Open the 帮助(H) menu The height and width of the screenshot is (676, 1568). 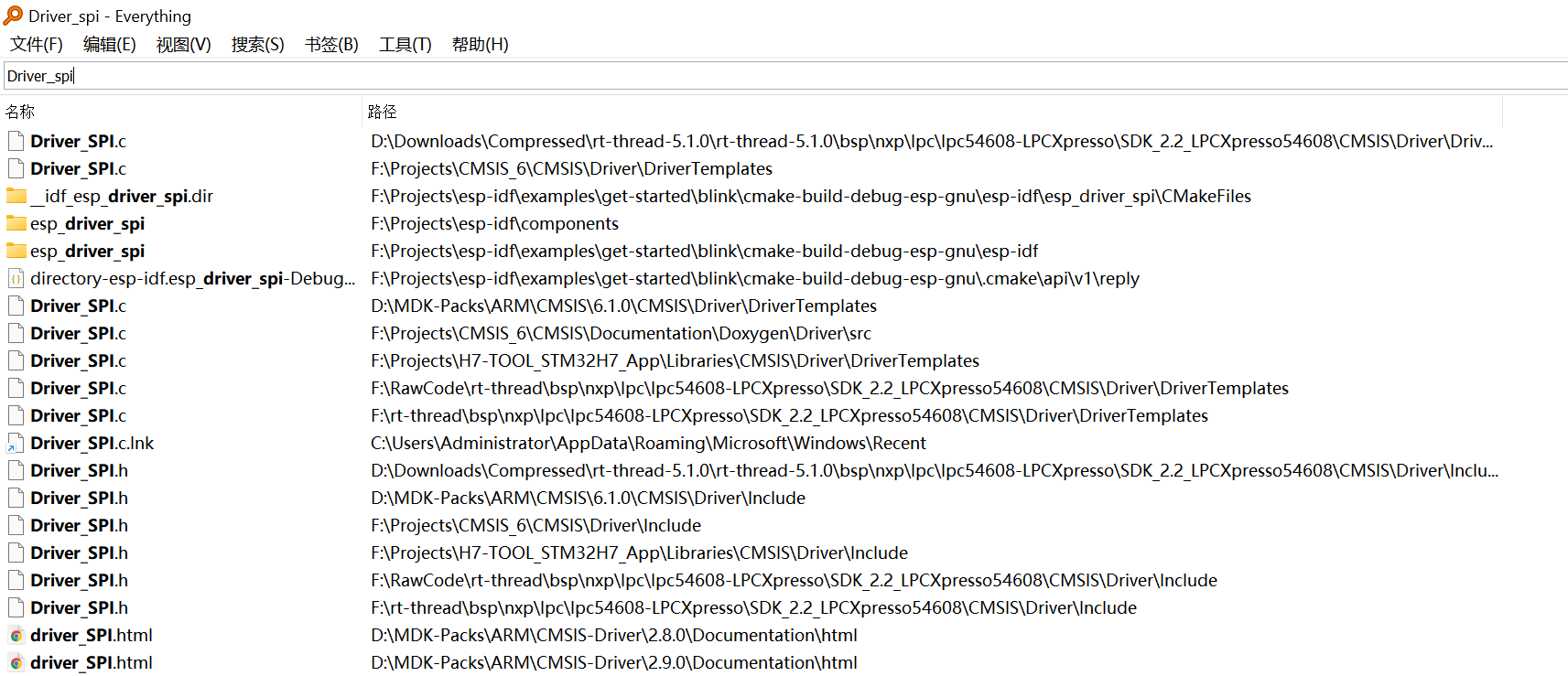[x=481, y=44]
